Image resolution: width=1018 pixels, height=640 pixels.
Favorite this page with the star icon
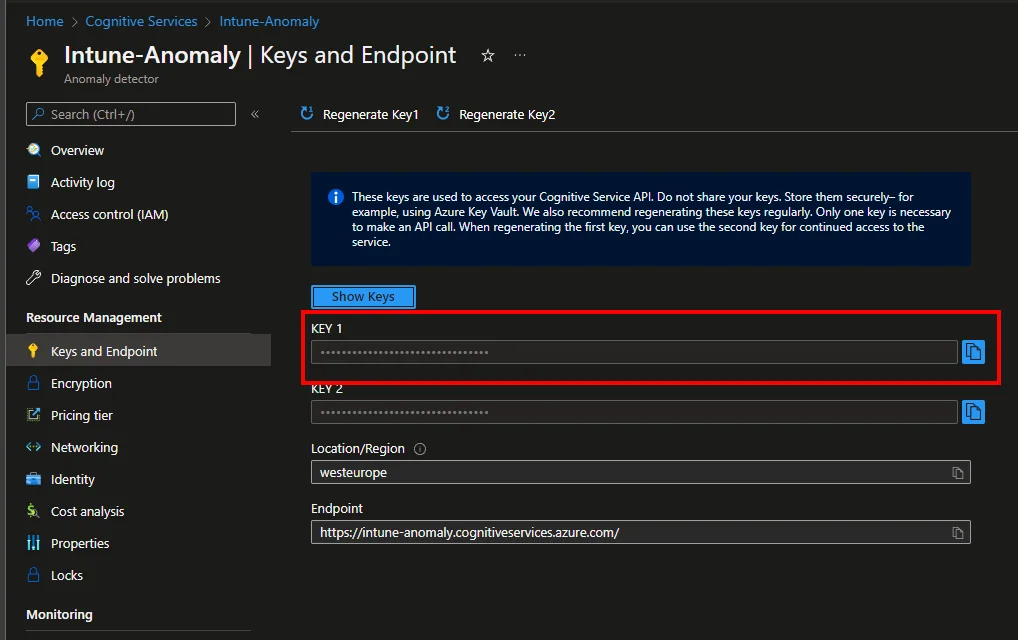[488, 56]
